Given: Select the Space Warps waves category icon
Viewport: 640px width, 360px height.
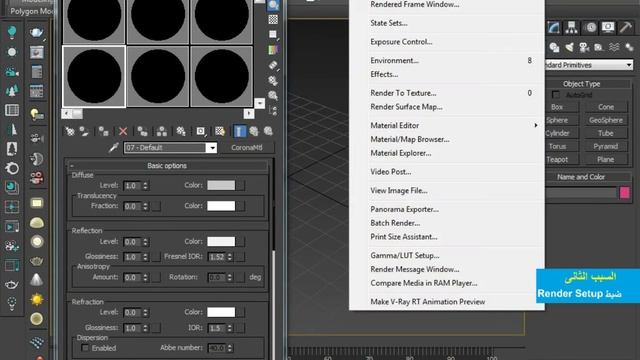Looking at the screenshot, I should coord(614,47).
